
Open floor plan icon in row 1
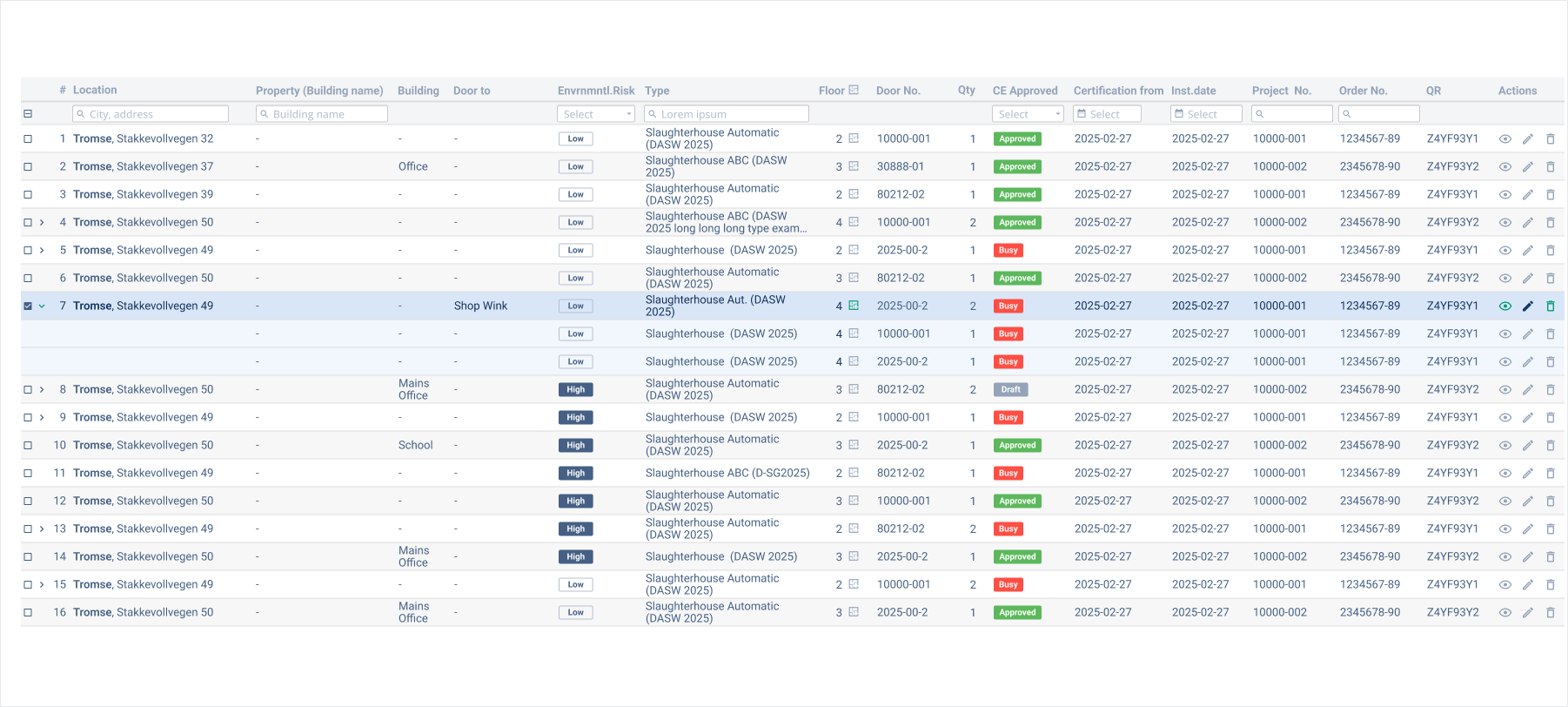(x=854, y=138)
